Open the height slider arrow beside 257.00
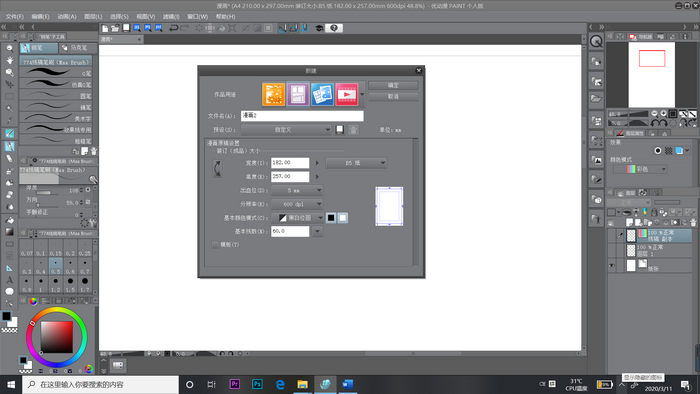The height and width of the screenshot is (394, 700). (x=317, y=177)
